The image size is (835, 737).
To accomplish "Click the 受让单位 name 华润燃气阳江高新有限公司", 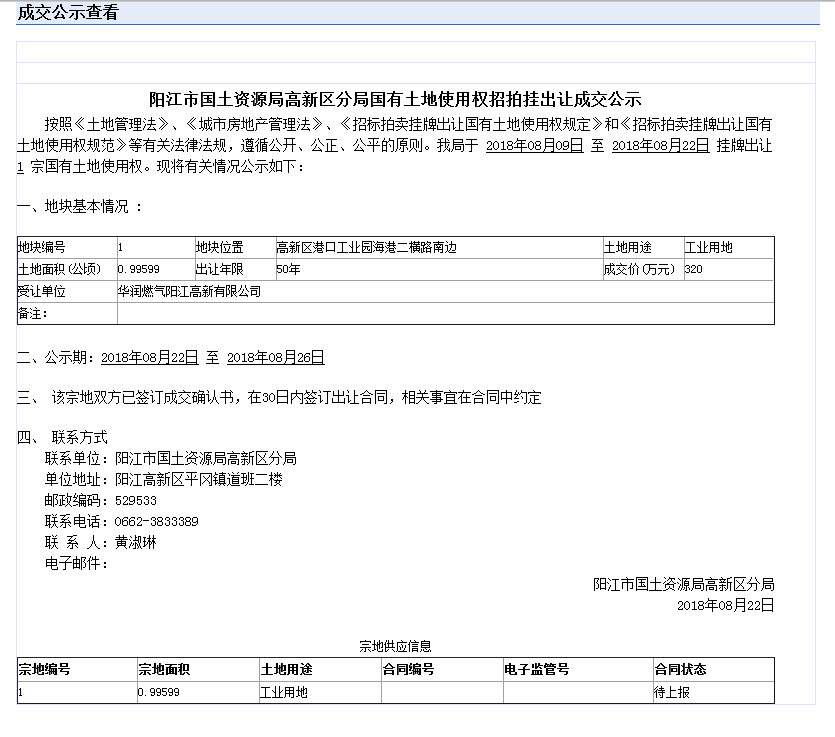I will (189, 291).
